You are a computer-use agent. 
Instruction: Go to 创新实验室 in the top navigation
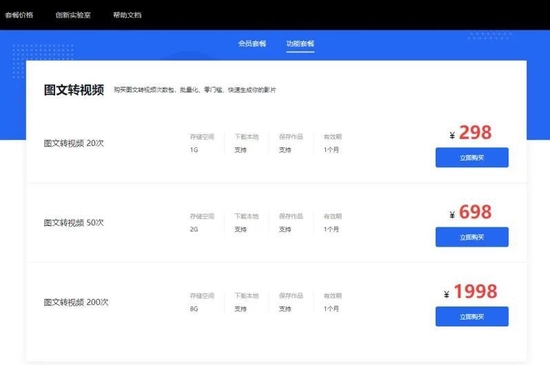point(73,15)
